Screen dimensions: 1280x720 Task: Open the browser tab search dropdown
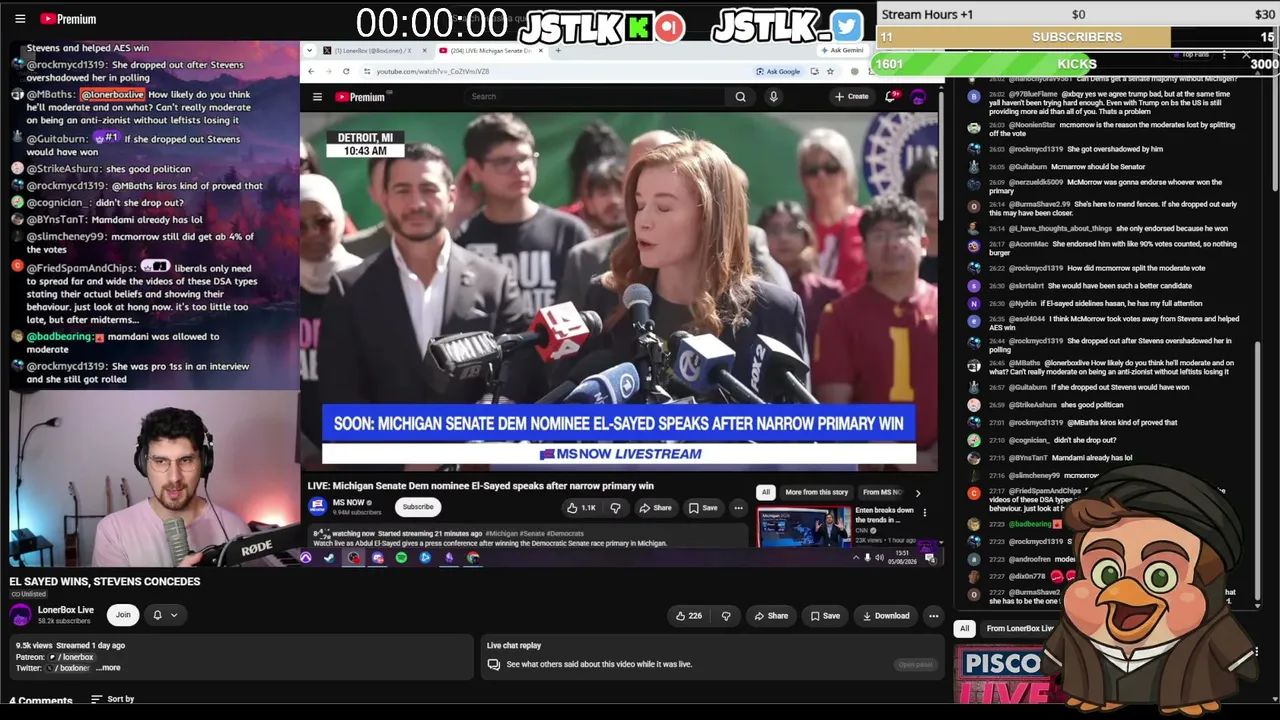point(310,50)
